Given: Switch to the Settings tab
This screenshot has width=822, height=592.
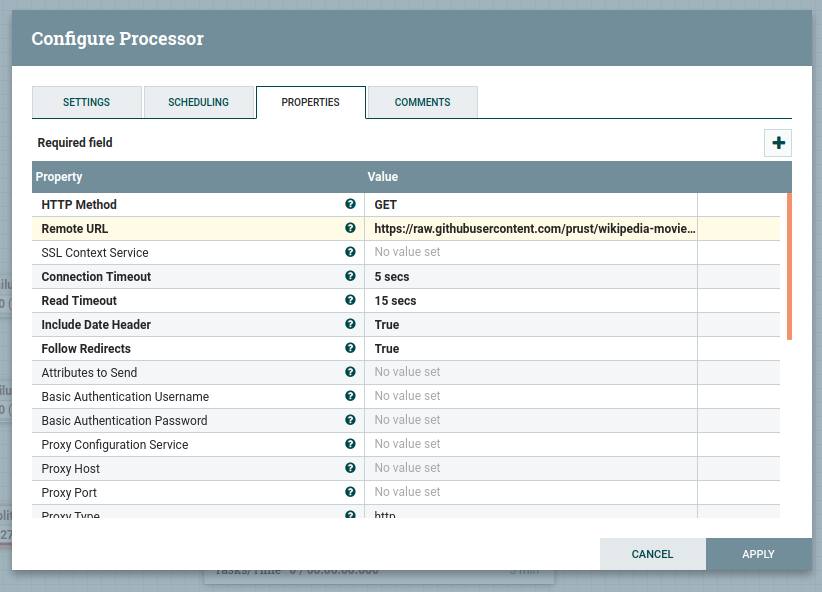Looking at the screenshot, I should point(87,102).
